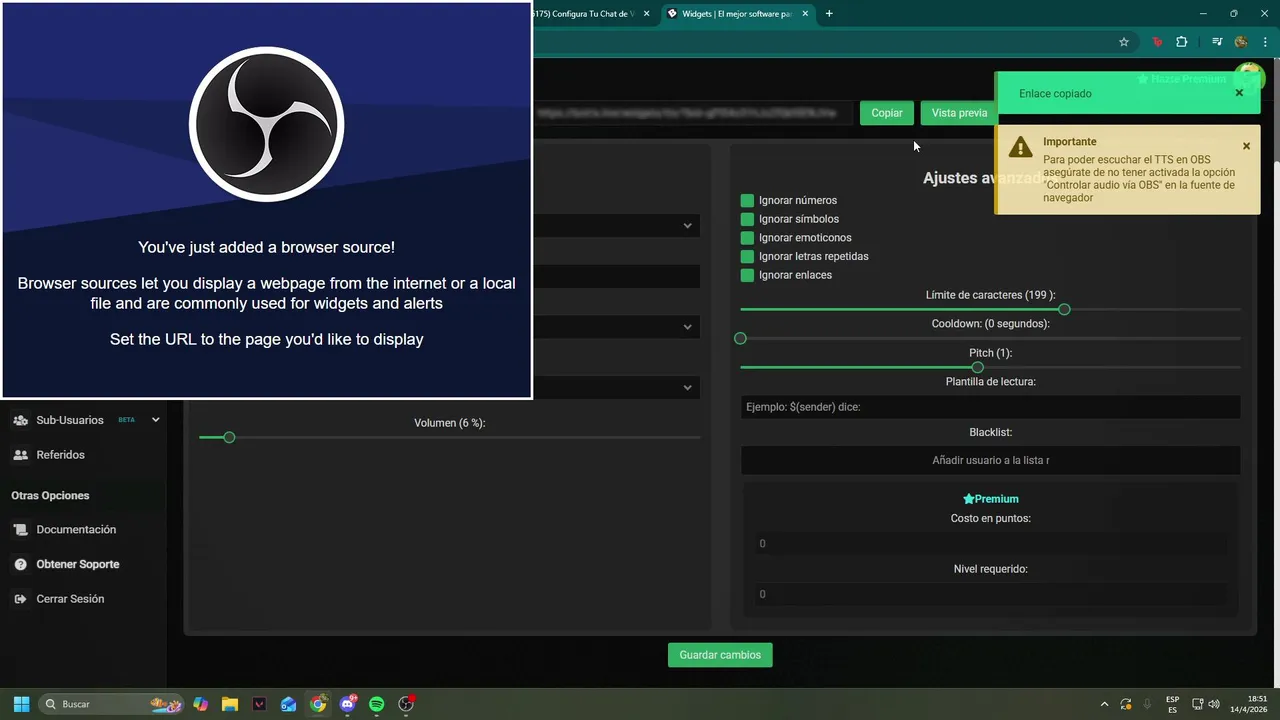The width and height of the screenshot is (1280, 720).
Task: Click the 'Costo en puntos' field
Action: click(990, 544)
